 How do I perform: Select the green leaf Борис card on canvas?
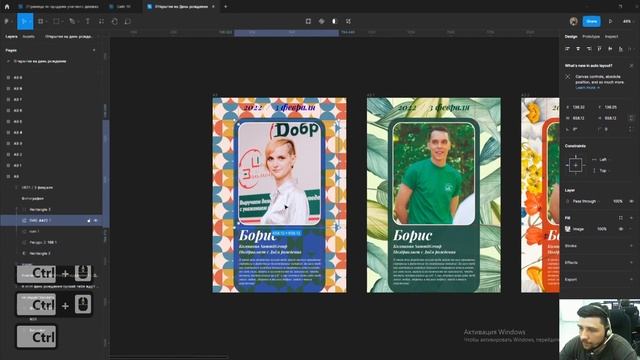pos(433,195)
